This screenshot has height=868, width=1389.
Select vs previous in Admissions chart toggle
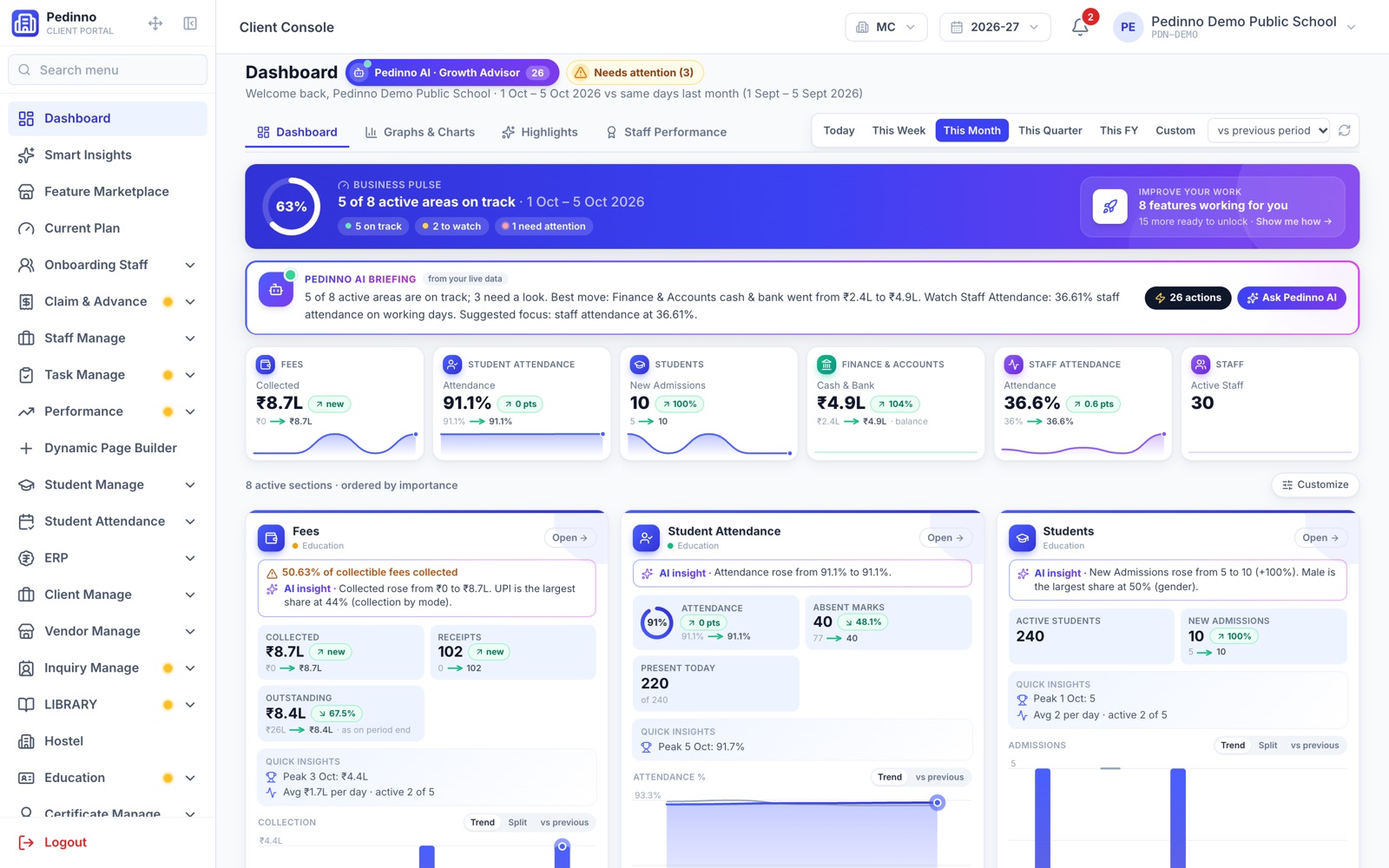tap(1314, 745)
